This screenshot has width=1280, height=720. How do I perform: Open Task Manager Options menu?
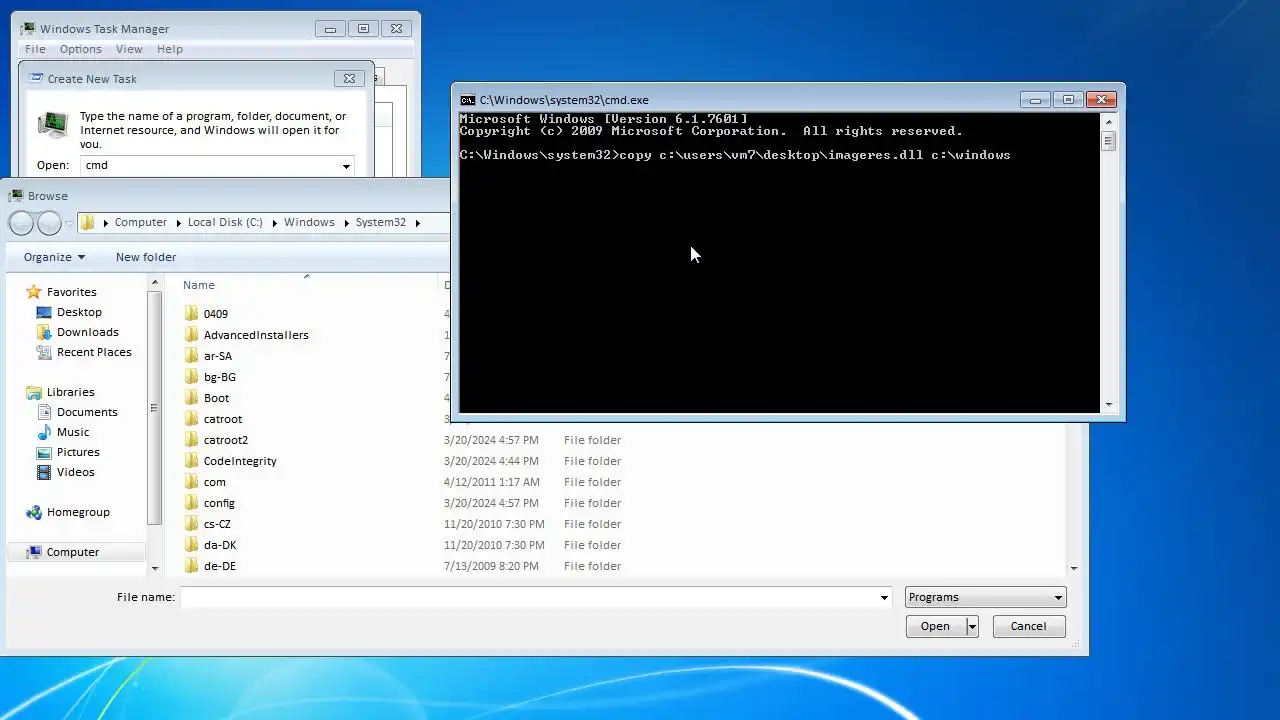[x=80, y=49]
